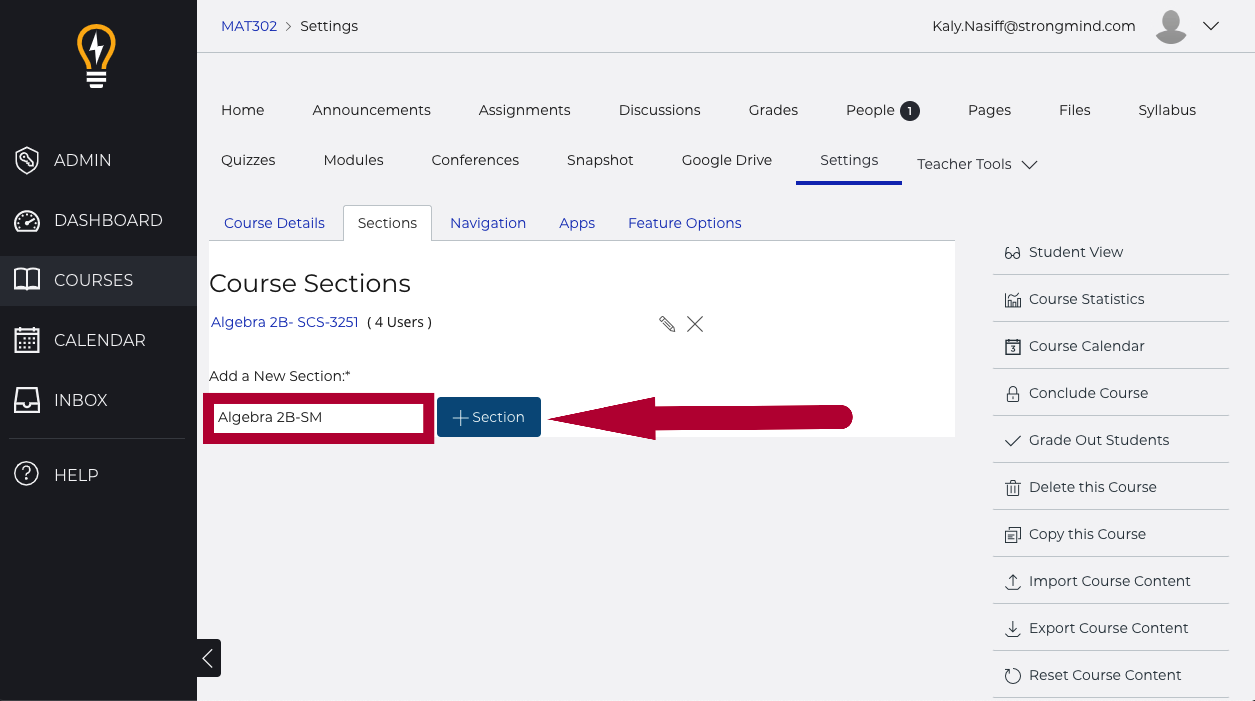Click Course Statistics link text

(x=1087, y=299)
